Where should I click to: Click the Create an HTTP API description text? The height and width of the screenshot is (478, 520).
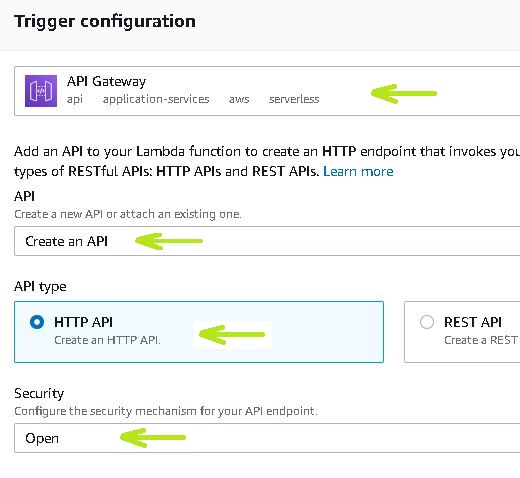click(x=107, y=340)
